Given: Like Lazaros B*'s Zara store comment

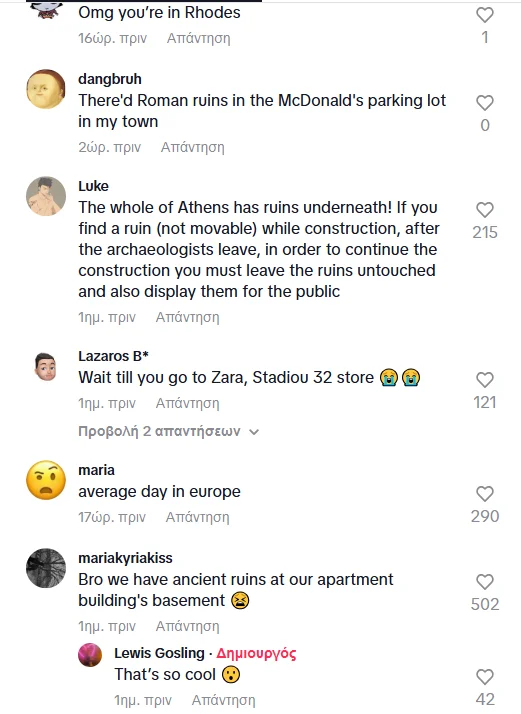Looking at the screenshot, I should coord(485,379).
